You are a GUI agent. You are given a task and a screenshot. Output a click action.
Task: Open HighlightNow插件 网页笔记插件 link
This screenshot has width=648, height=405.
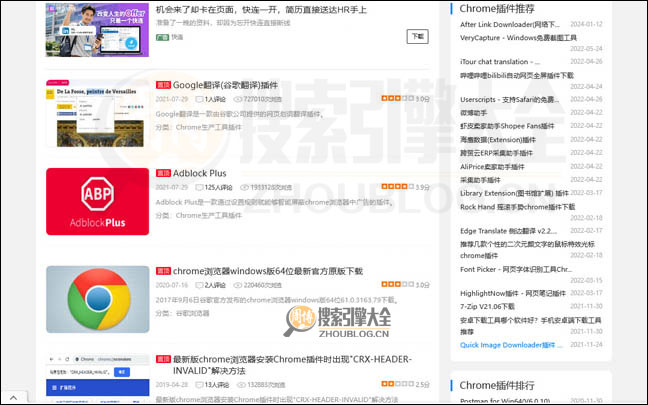tap(513, 293)
